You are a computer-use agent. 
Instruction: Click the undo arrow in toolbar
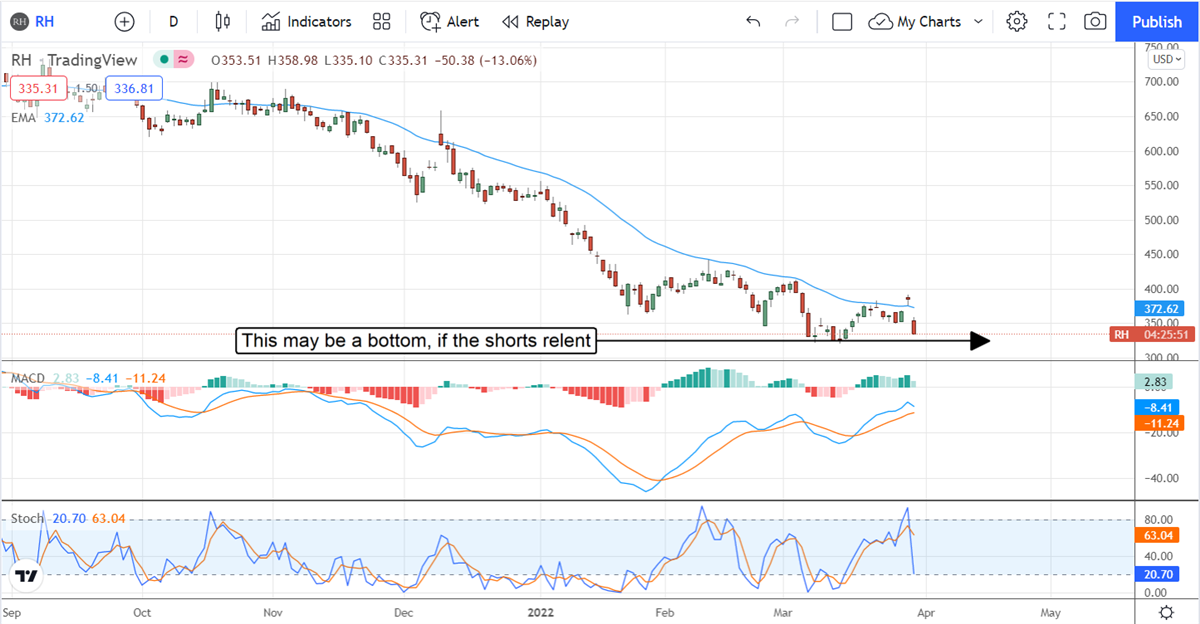[753, 21]
